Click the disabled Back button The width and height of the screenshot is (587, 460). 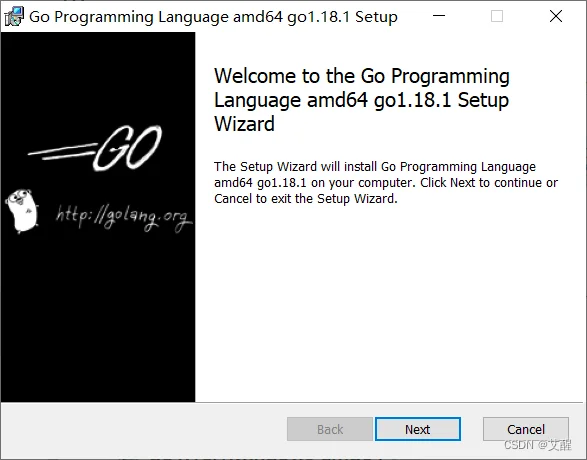coord(330,429)
